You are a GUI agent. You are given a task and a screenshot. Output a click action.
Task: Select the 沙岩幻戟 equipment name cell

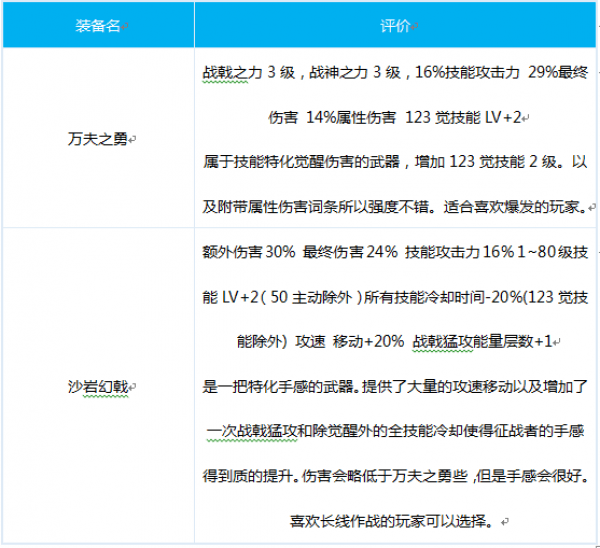point(98,386)
